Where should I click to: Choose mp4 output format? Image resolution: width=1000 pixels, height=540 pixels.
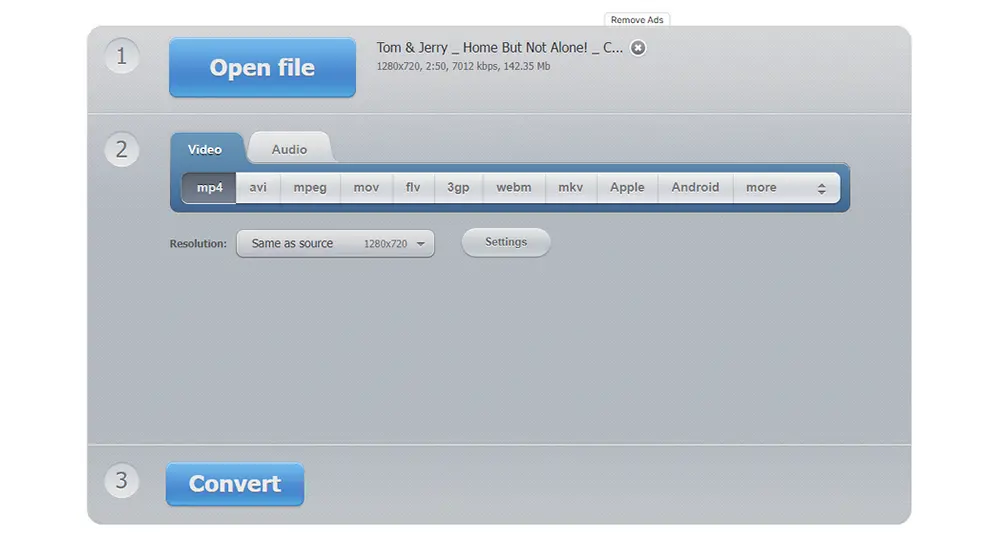click(209, 187)
